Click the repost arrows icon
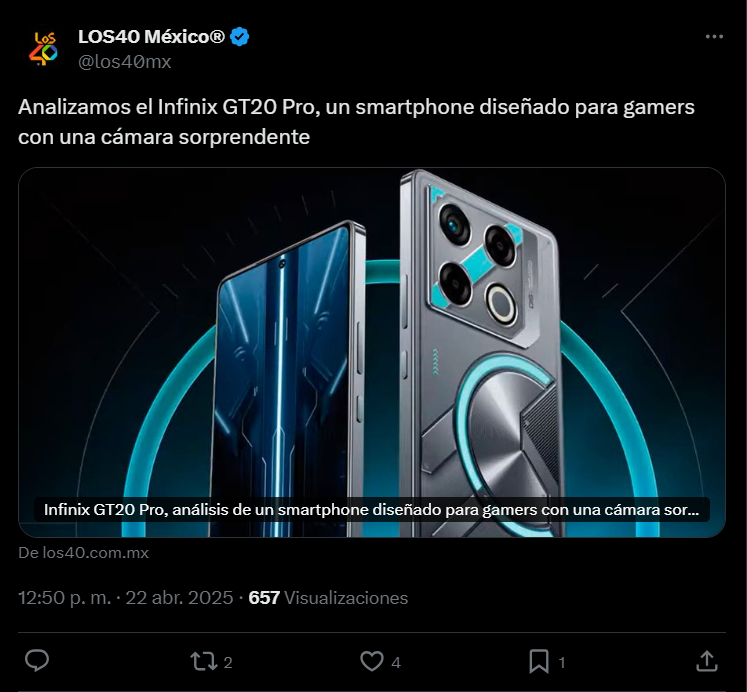The width and height of the screenshot is (747, 692). tap(203, 662)
